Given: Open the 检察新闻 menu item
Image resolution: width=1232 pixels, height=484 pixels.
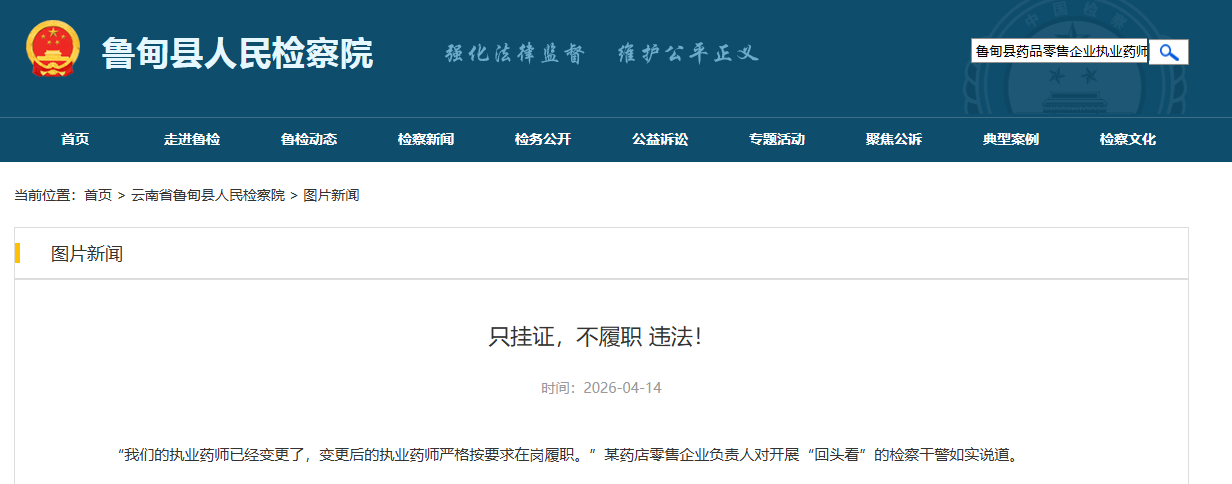Looking at the screenshot, I should click(426, 140).
